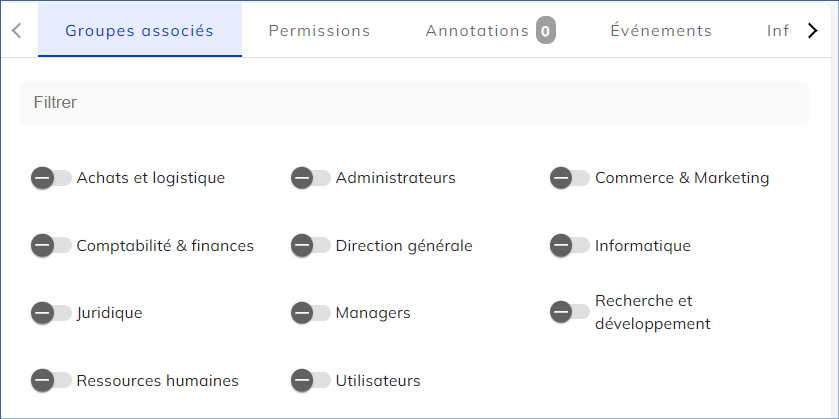This screenshot has width=839, height=419.
Task: Switch to the Permissions tab
Action: pyautogui.click(x=319, y=31)
